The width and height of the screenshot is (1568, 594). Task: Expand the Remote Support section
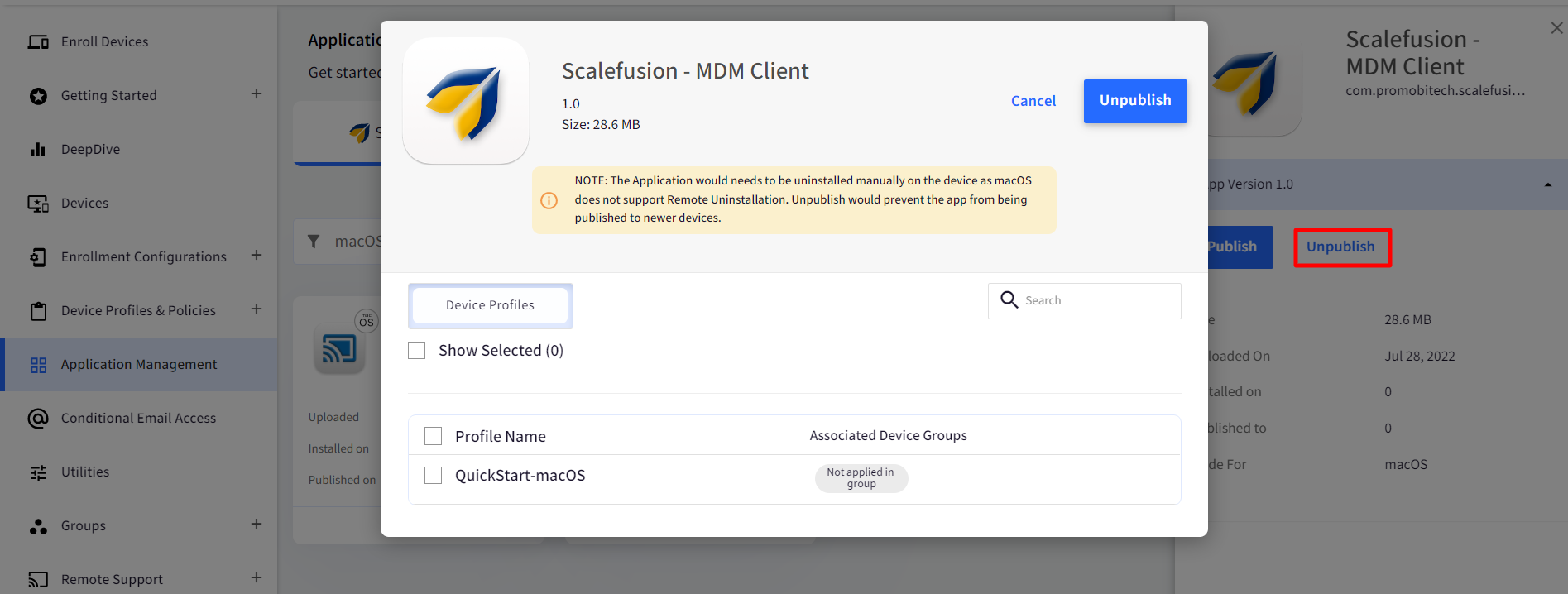point(257,578)
